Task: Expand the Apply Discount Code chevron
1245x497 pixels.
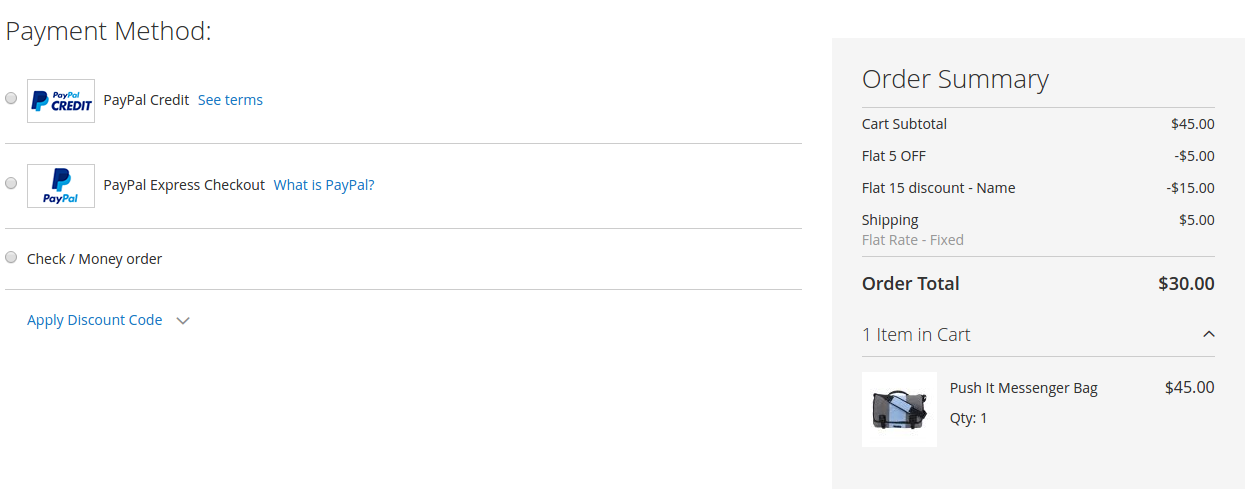Action: (x=182, y=321)
